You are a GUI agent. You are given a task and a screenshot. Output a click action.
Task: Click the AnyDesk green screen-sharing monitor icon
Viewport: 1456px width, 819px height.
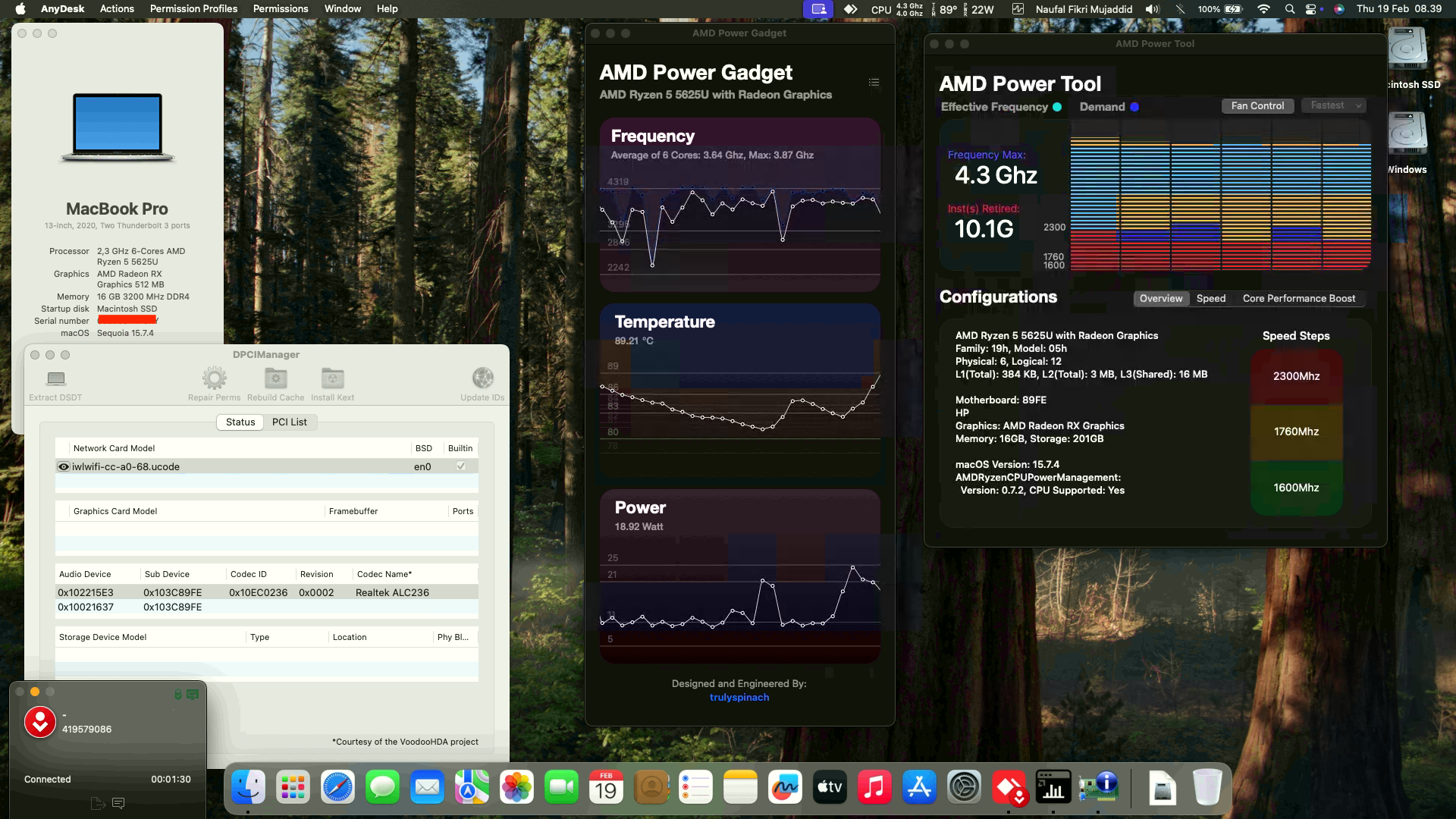click(x=193, y=695)
